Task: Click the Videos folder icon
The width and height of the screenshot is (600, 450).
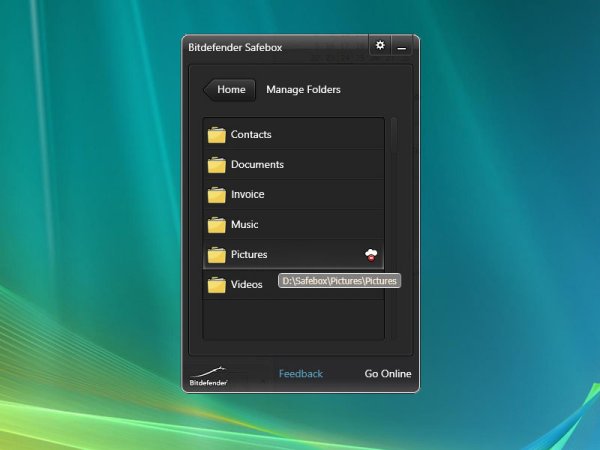Action: tap(217, 285)
